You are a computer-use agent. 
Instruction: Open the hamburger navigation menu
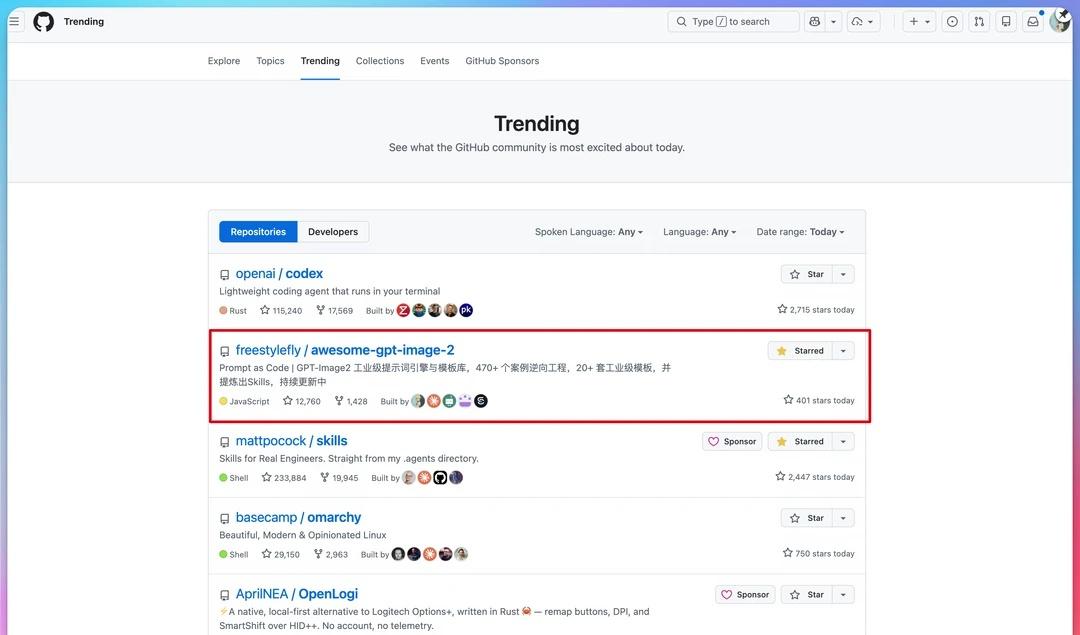coord(14,21)
